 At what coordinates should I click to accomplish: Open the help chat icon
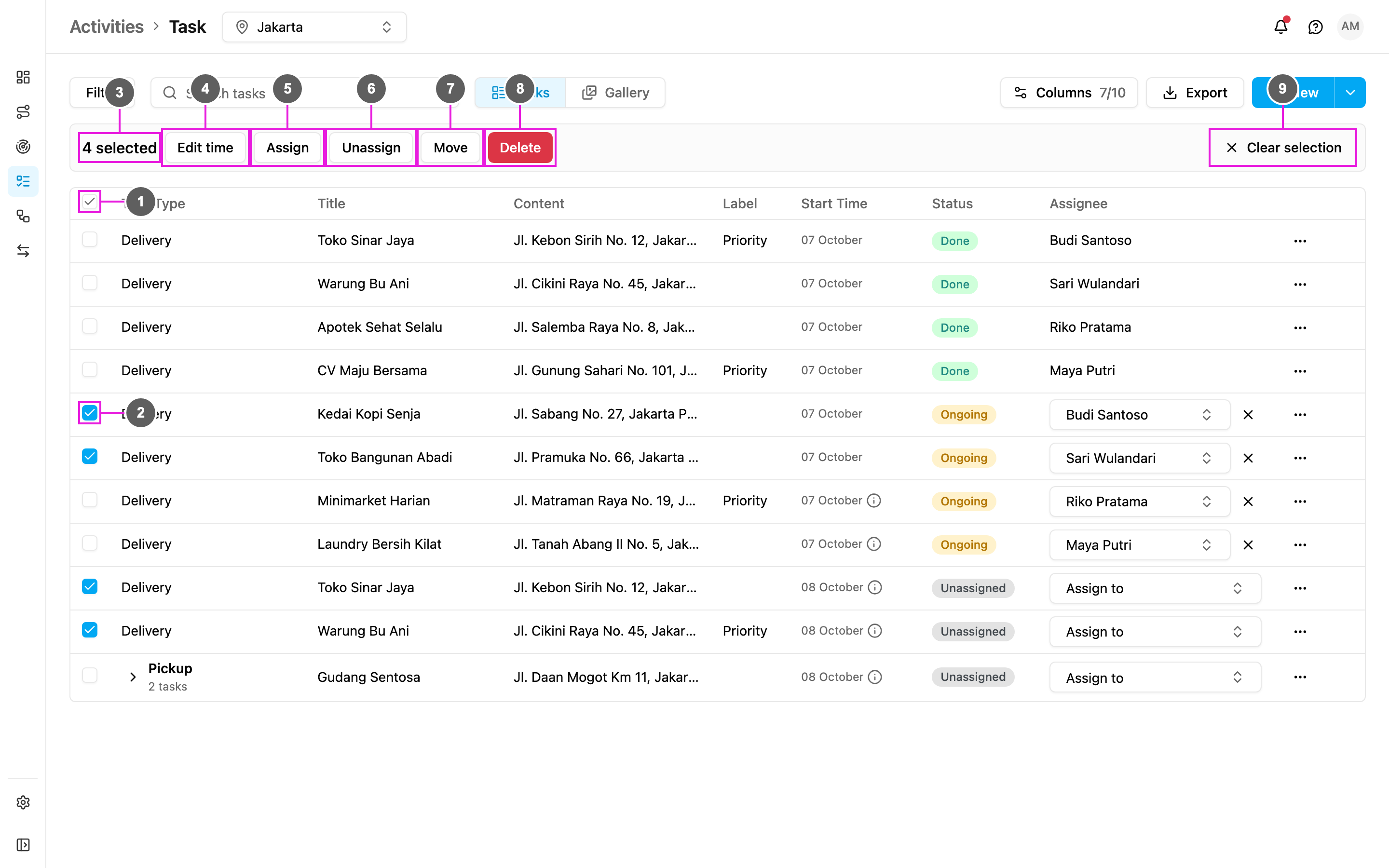coord(1315,27)
